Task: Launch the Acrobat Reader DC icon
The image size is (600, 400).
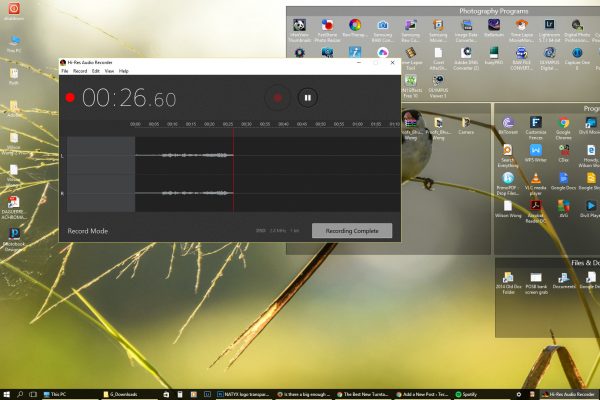Action: [x=536, y=210]
